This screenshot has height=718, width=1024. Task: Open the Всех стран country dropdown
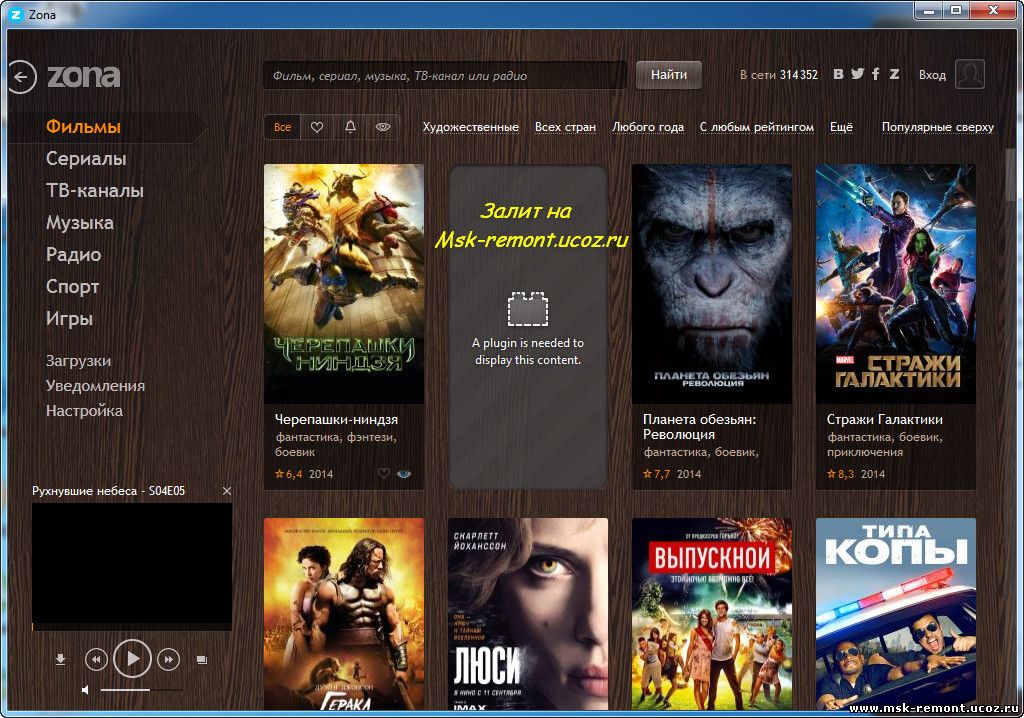pos(566,127)
